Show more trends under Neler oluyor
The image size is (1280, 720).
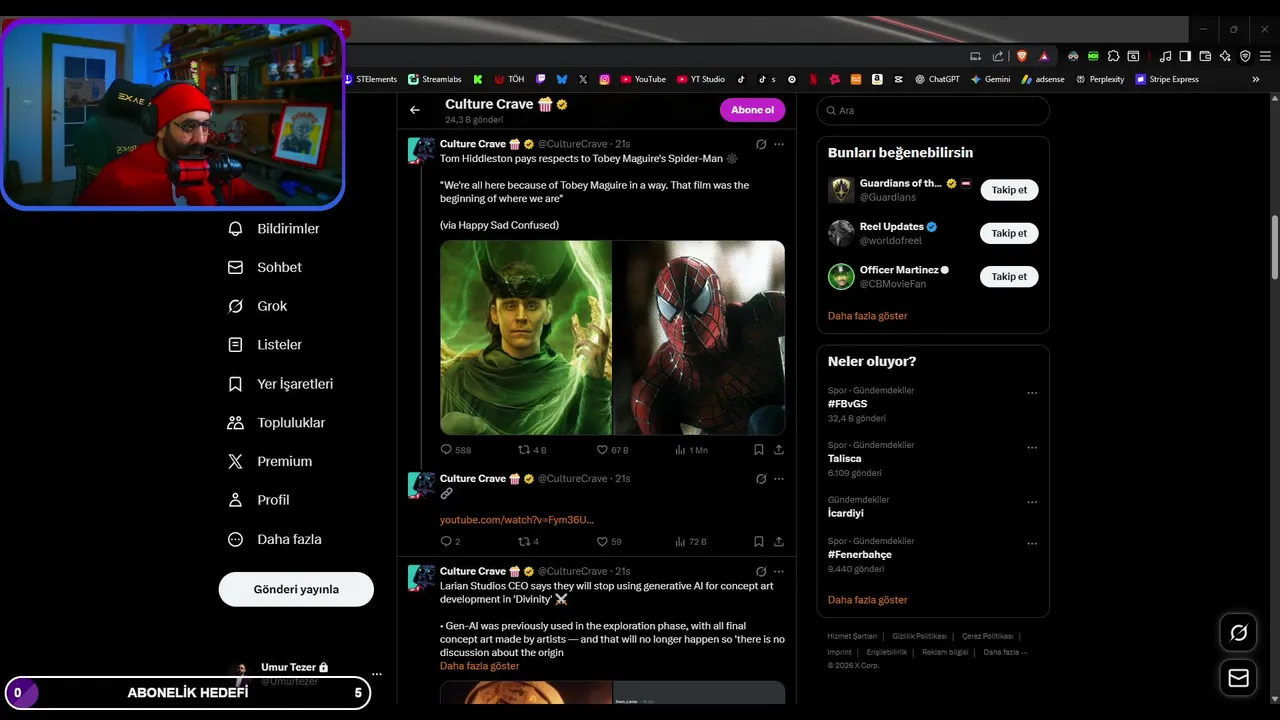pos(868,600)
